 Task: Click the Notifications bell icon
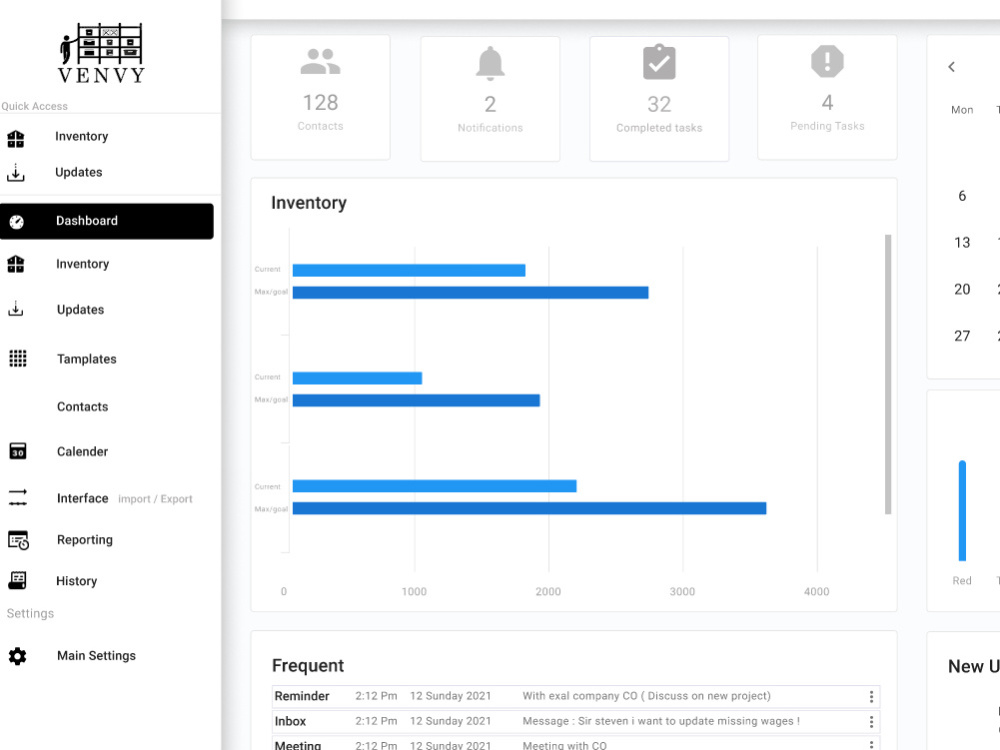coord(490,63)
